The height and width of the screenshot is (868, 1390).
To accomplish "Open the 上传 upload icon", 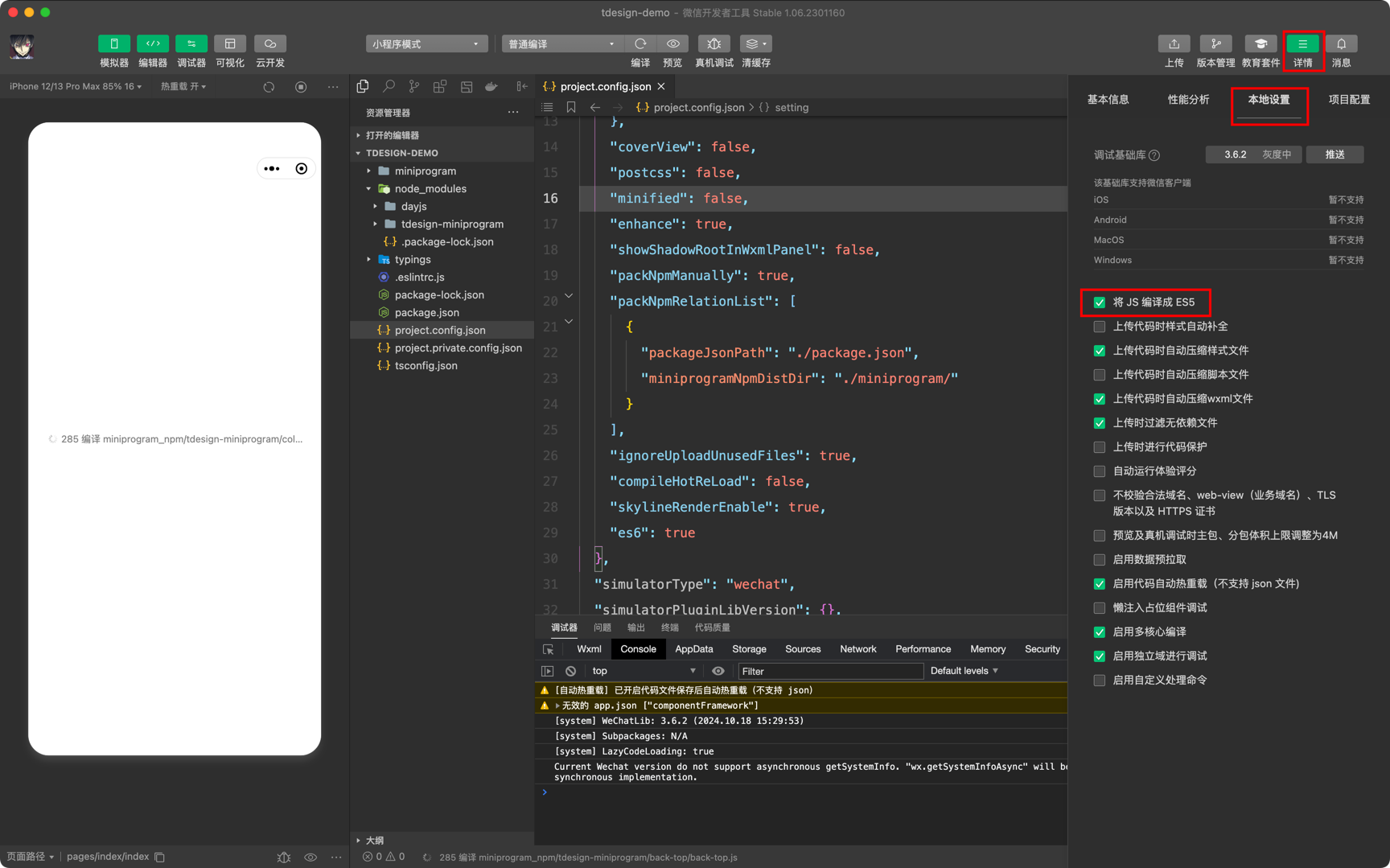I will pos(1174,43).
